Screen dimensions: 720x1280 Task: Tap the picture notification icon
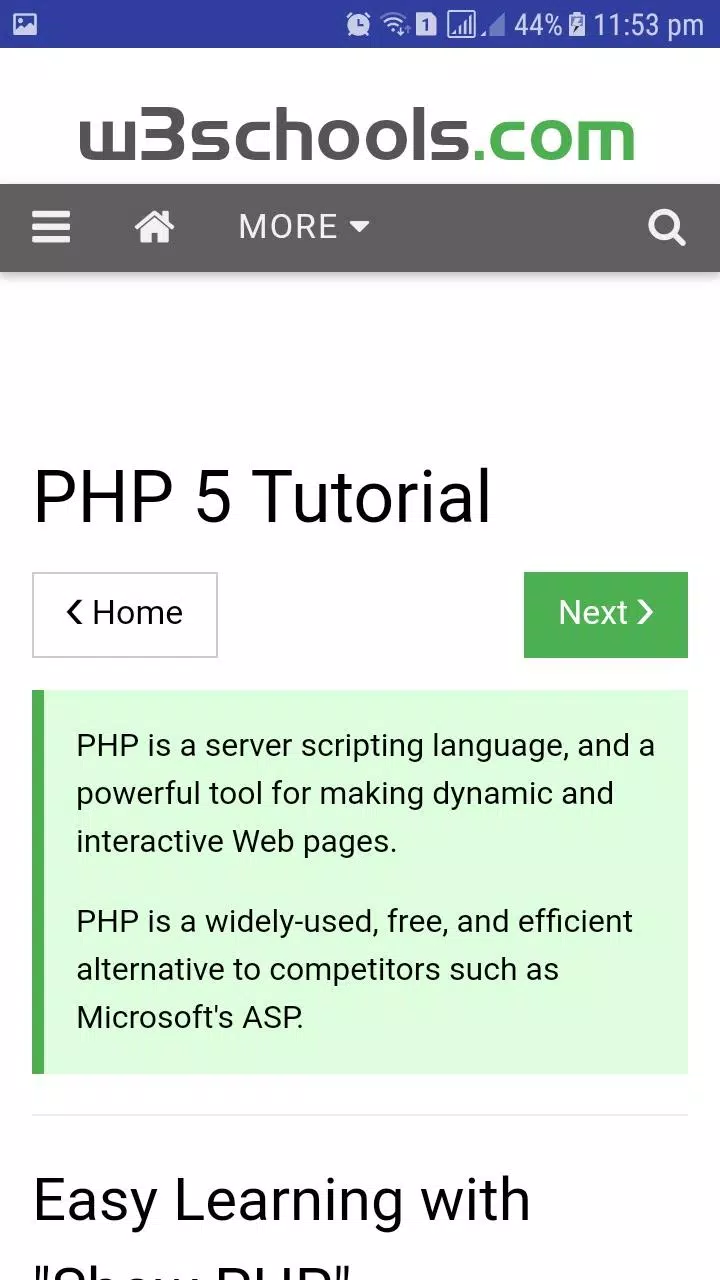pos(25,24)
